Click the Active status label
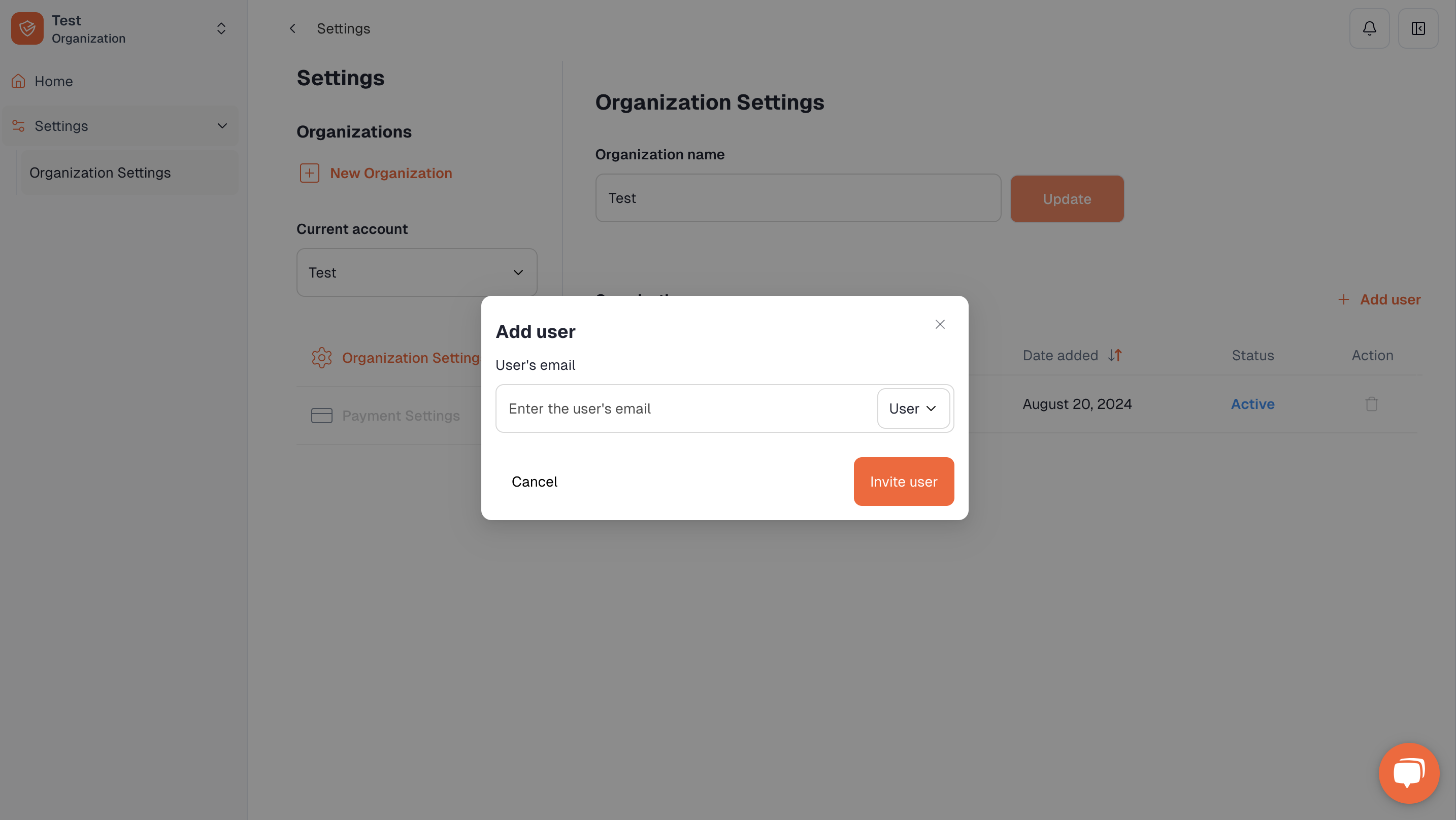 click(x=1252, y=404)
